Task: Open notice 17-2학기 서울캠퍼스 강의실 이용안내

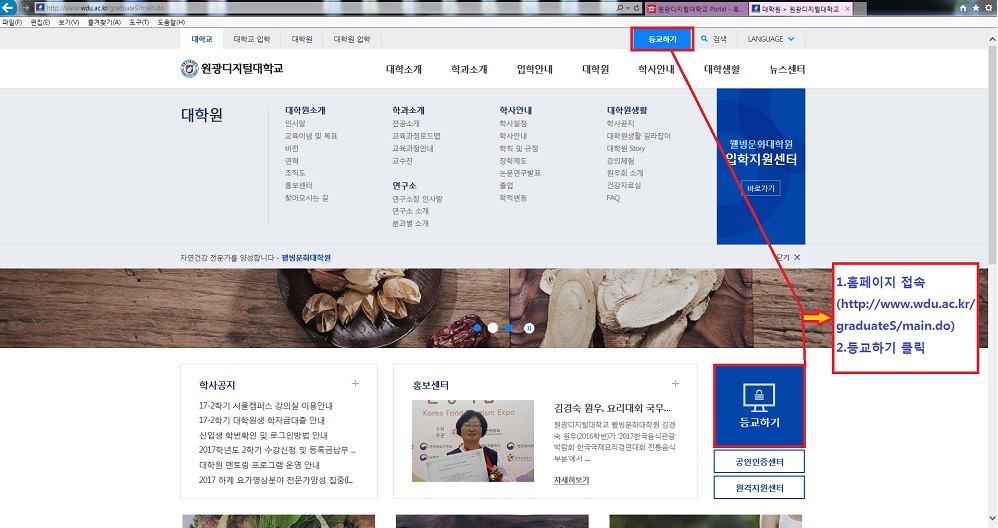Action: point(265,405)
